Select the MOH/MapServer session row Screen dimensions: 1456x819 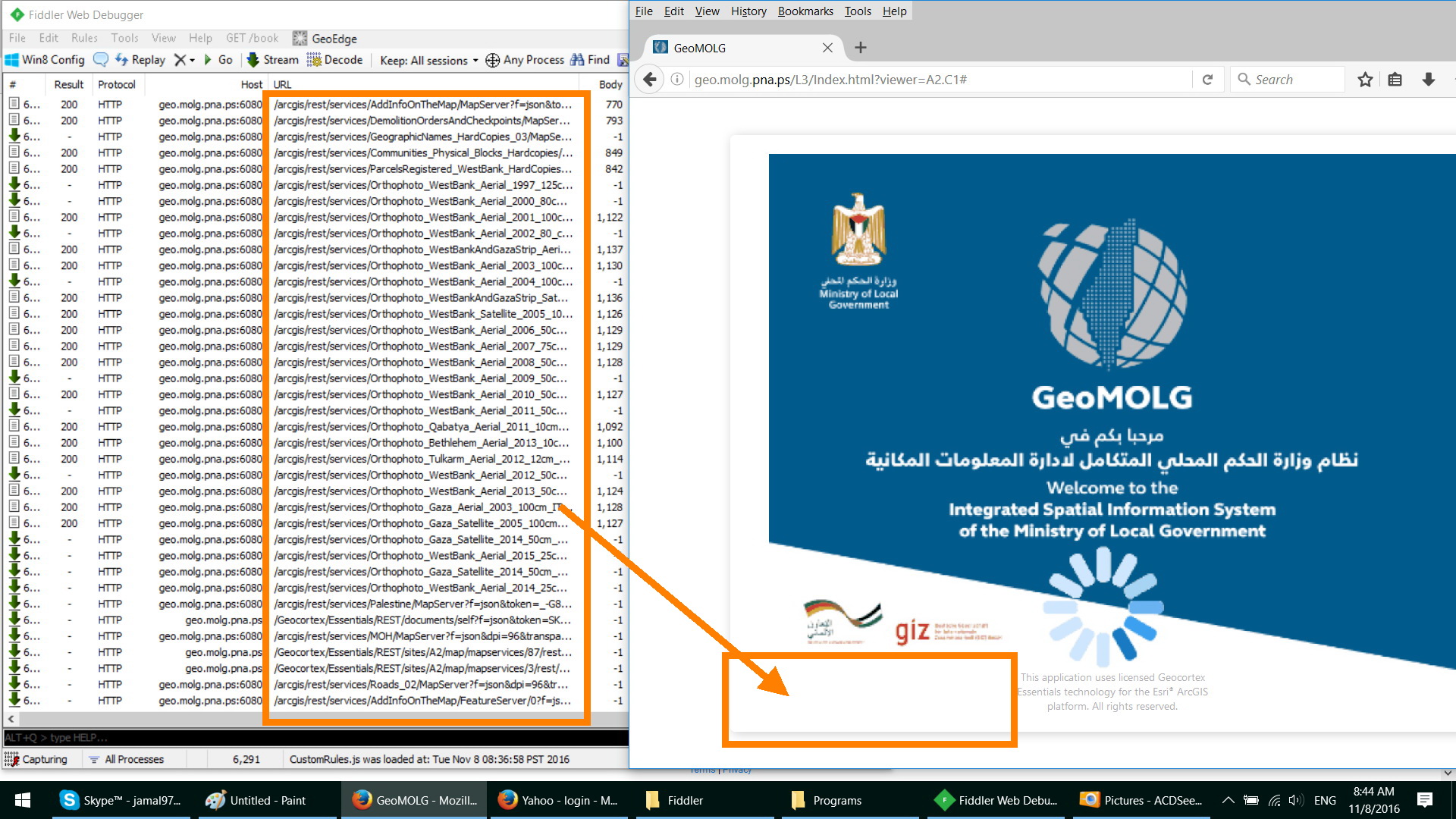(315, 636)
